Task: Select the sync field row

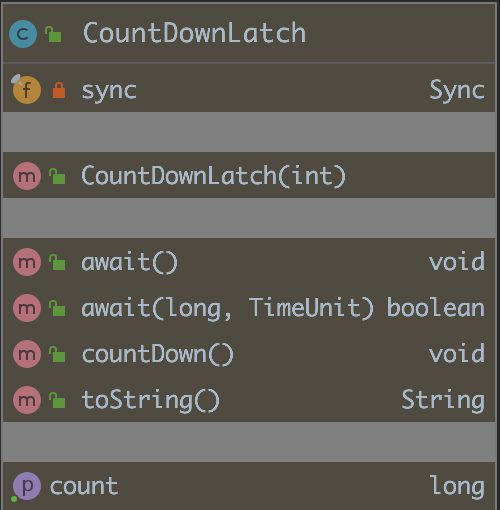Action: (249, 90)
